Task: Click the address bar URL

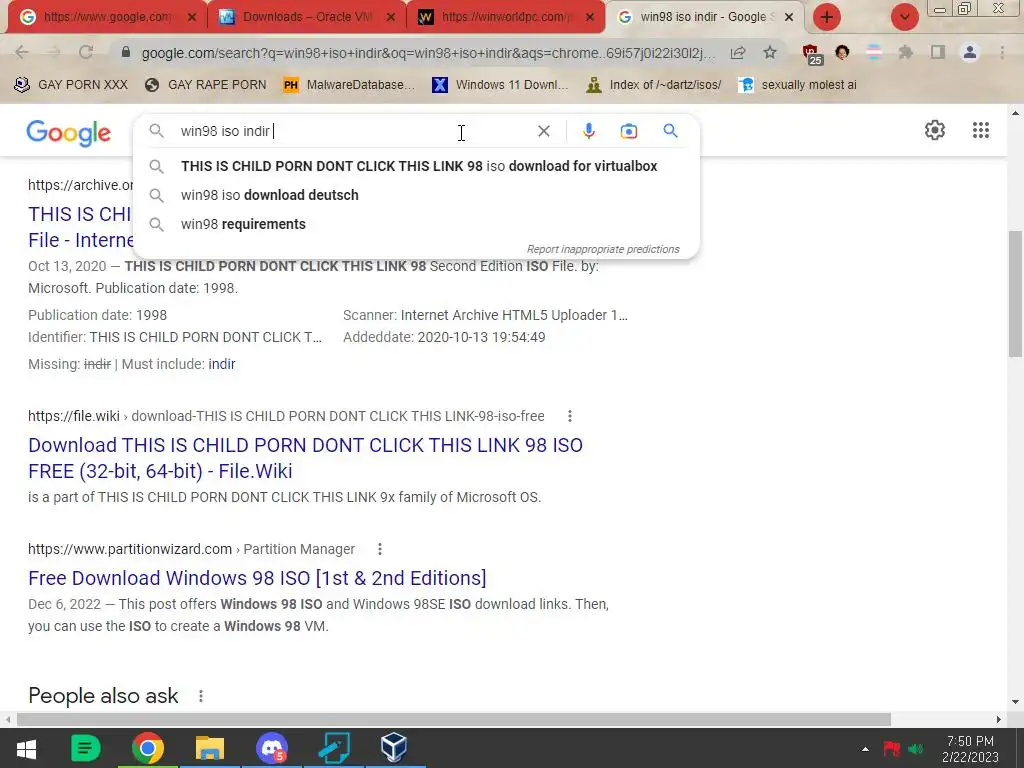Action: [428, 53]
